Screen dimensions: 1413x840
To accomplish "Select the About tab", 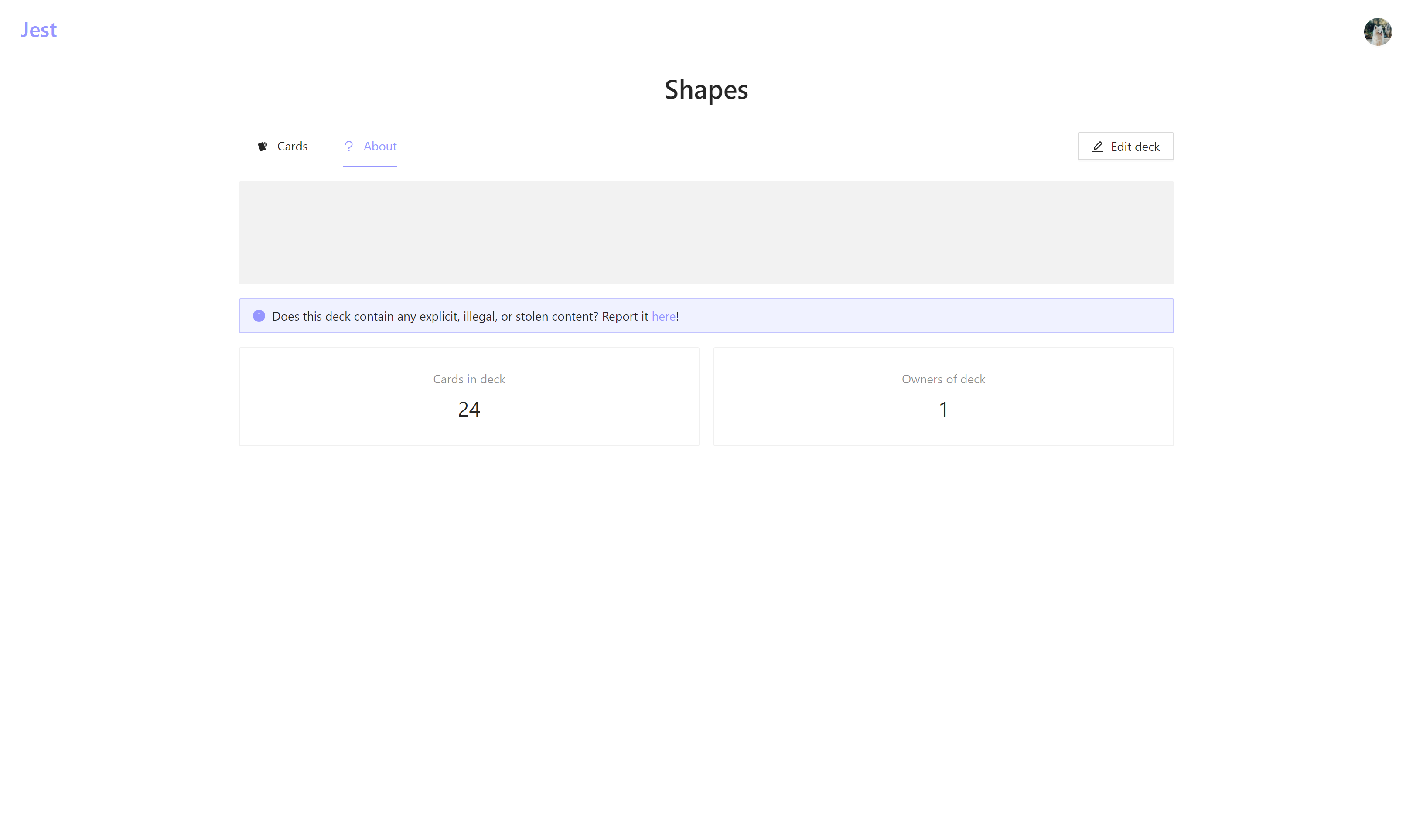I will [x=380, y=147].
